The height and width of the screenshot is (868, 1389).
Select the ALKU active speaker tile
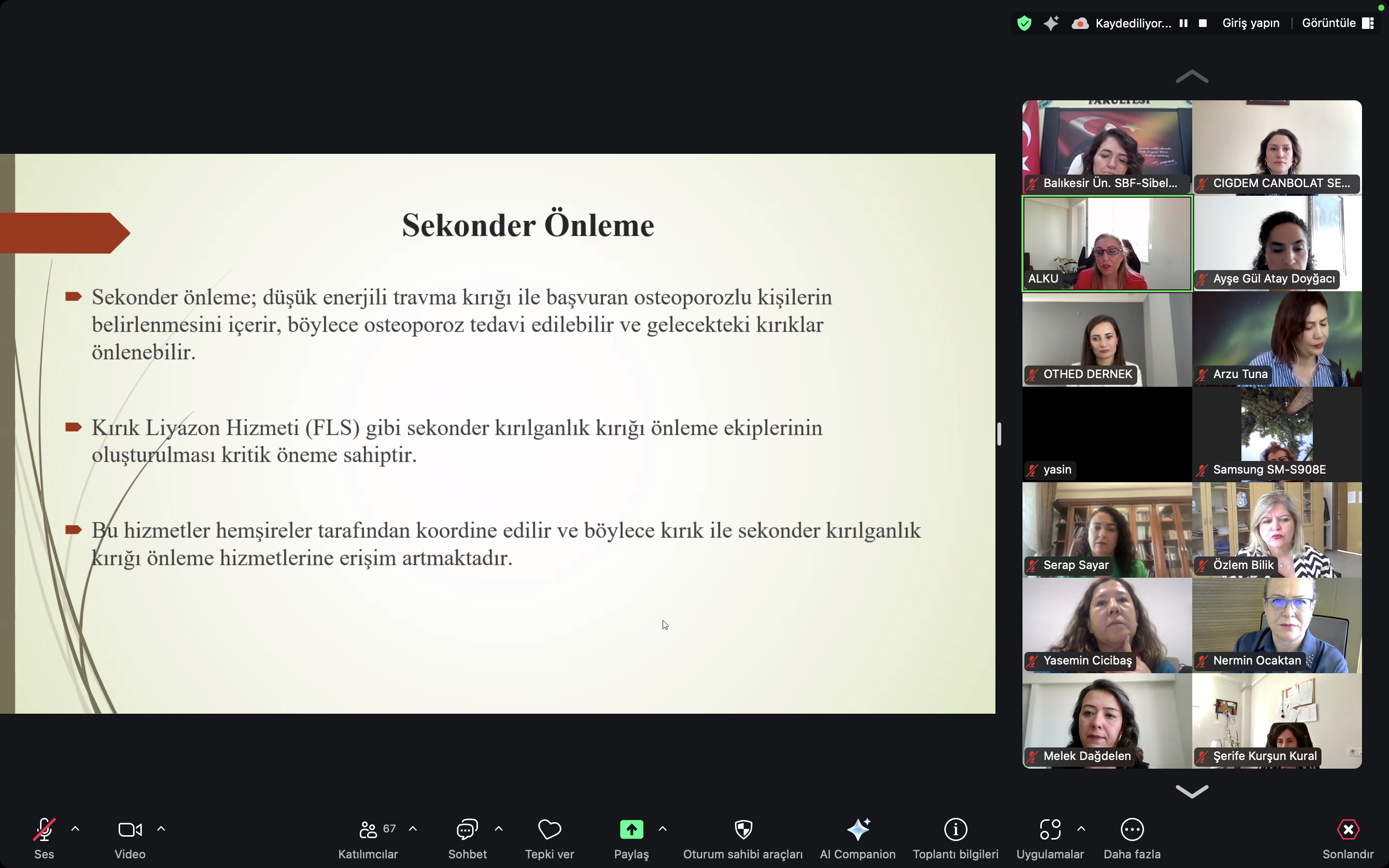point(1106,243)
